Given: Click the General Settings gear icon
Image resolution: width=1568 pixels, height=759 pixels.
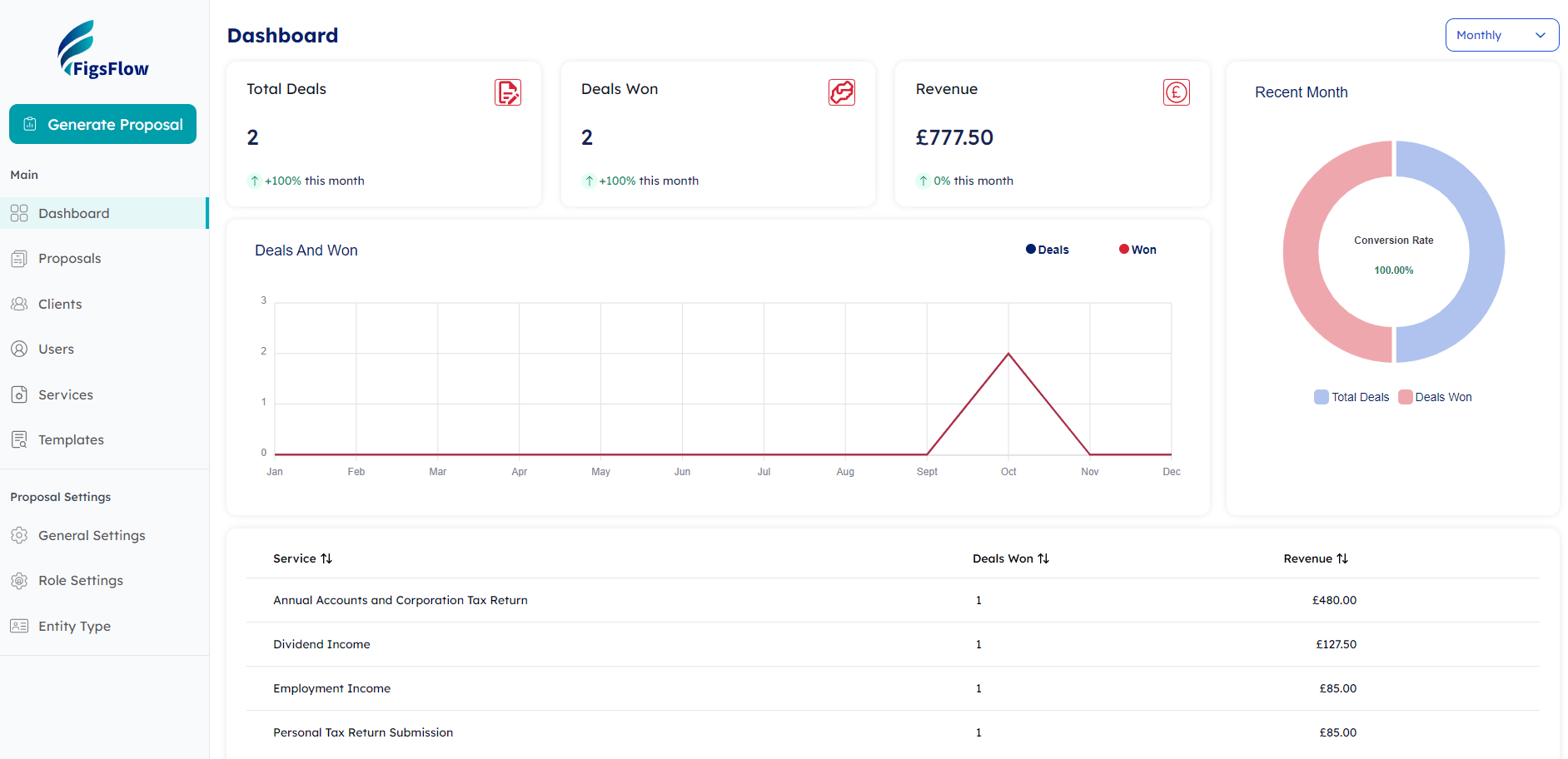Looking at the screenshot, I should coord(19,536).
